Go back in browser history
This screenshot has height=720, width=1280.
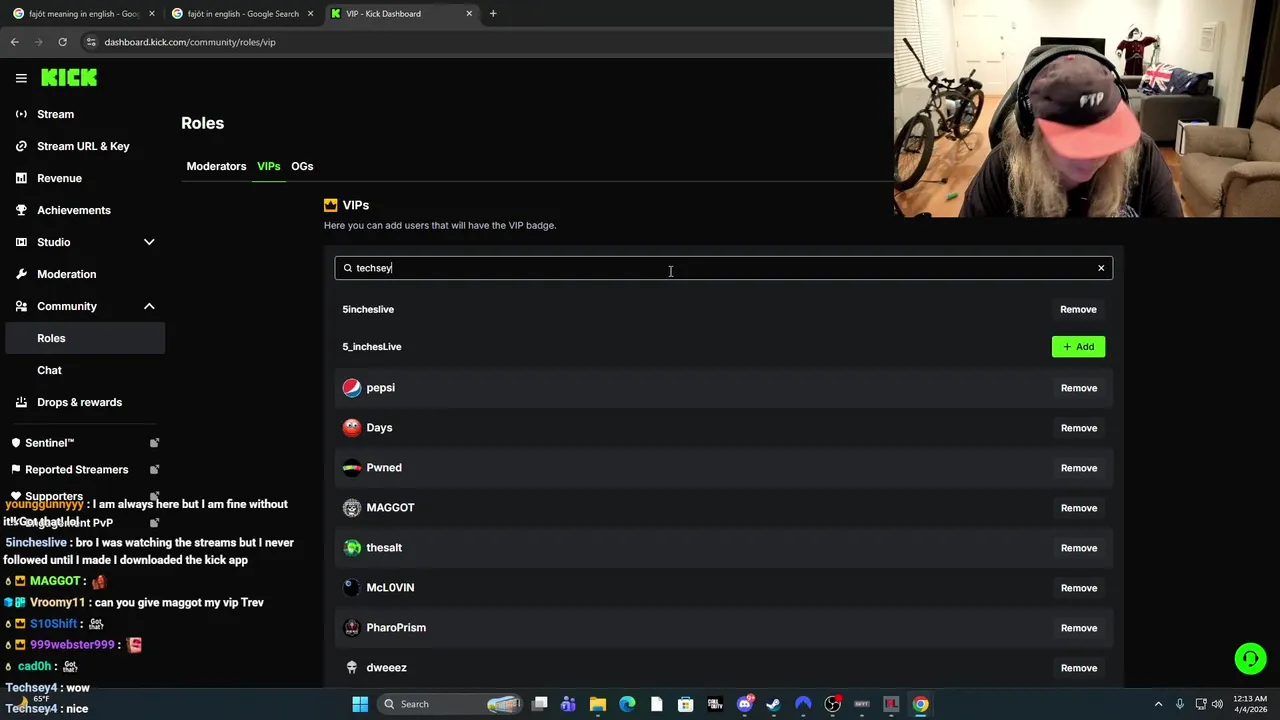pos(14,42)
